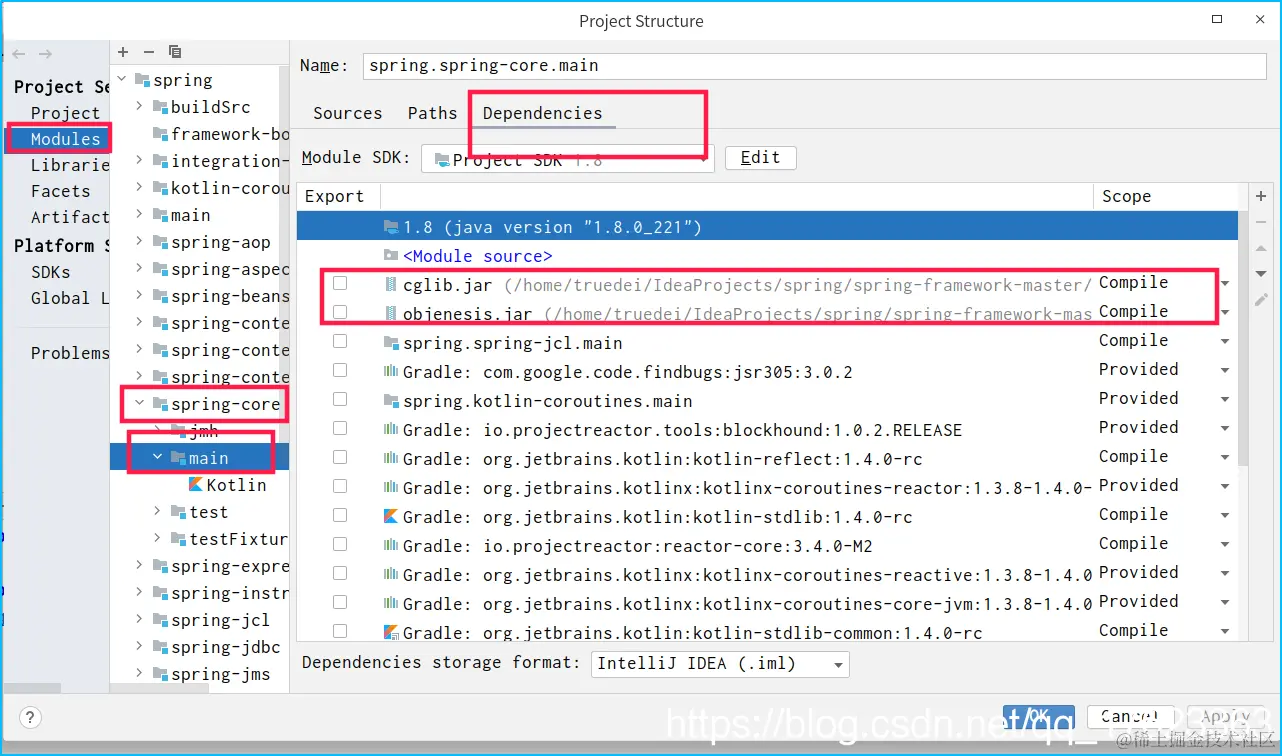
Task: Click the spring-aop folder icon
Action: pyautogui.click(x=160, y=242)
